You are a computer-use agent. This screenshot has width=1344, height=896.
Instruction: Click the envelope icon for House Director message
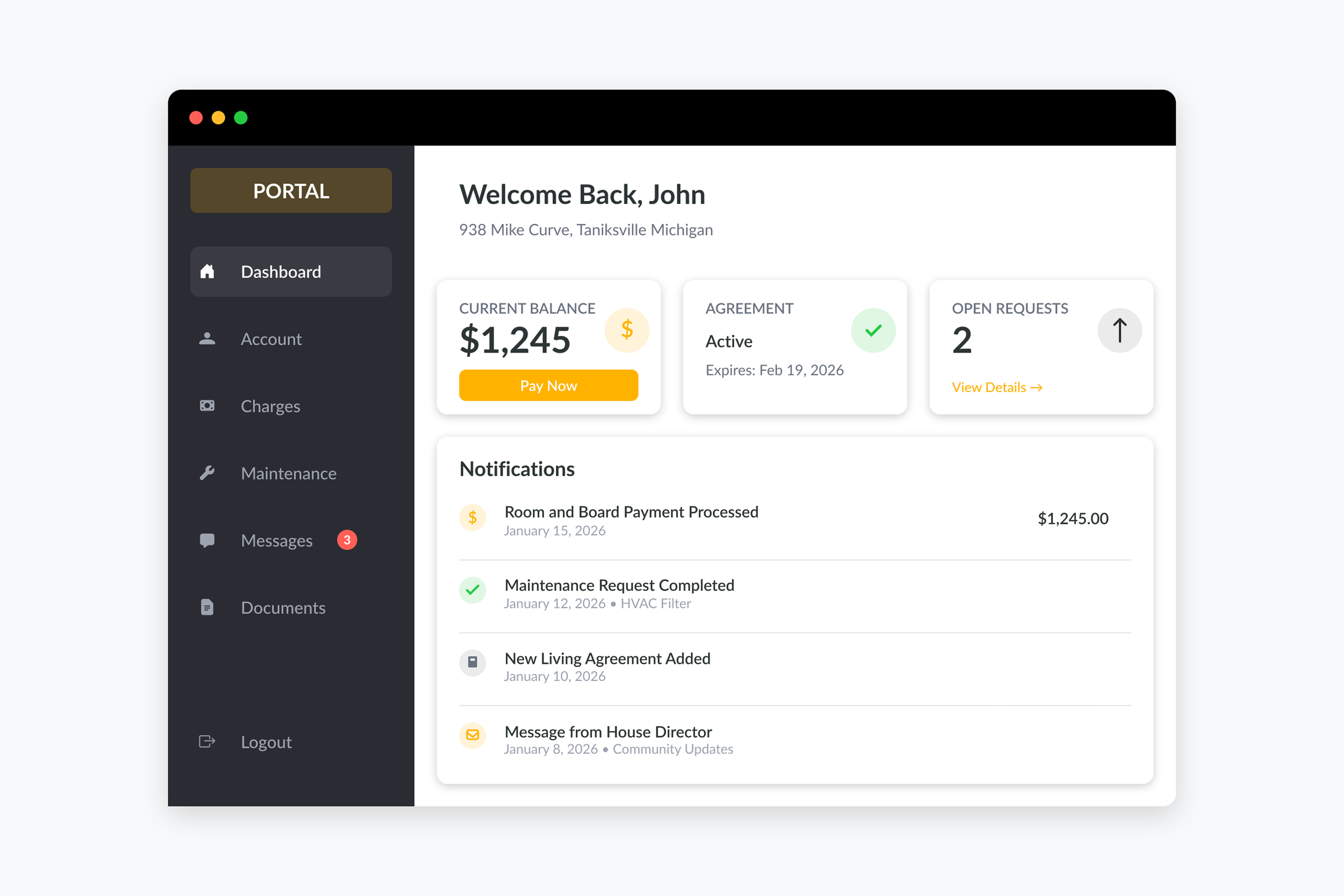click(473, 735)
